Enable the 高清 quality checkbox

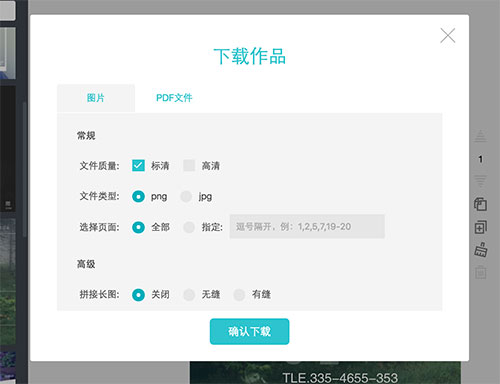[x=189, y=165]
